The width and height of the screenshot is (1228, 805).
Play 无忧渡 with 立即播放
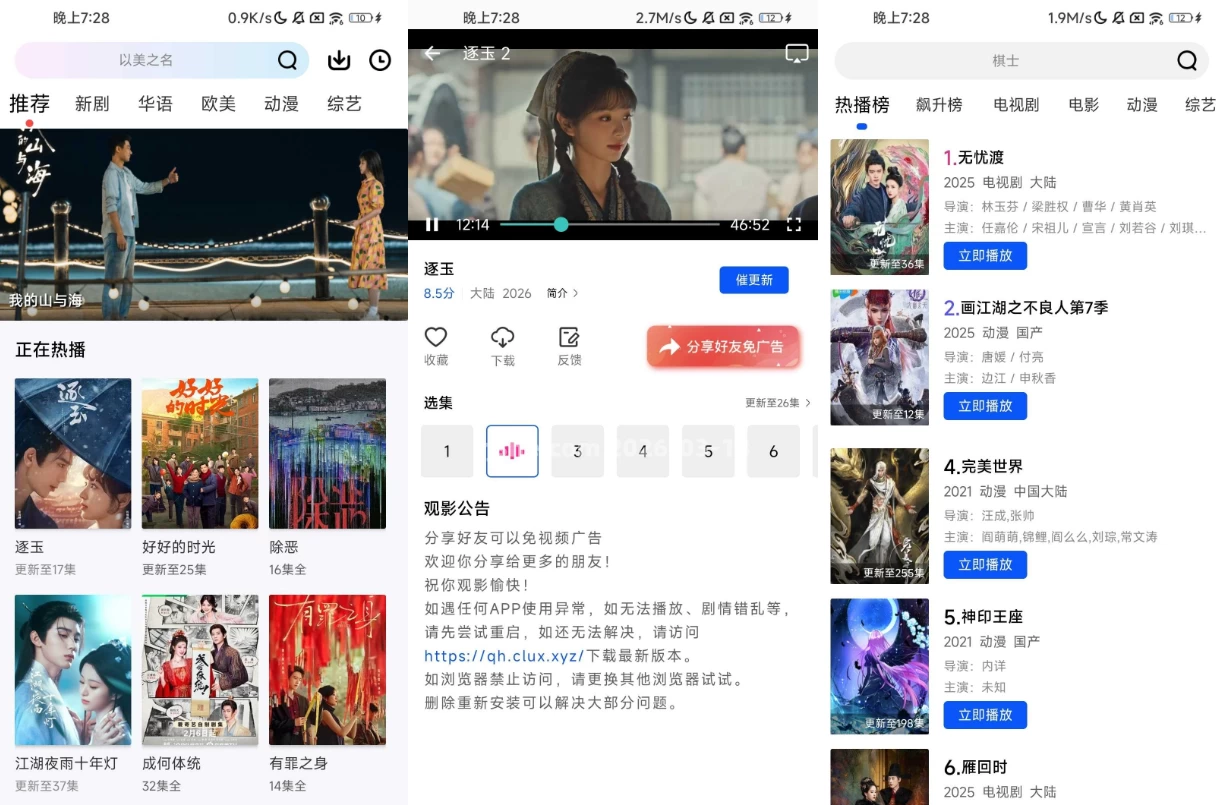pos(984,256)
